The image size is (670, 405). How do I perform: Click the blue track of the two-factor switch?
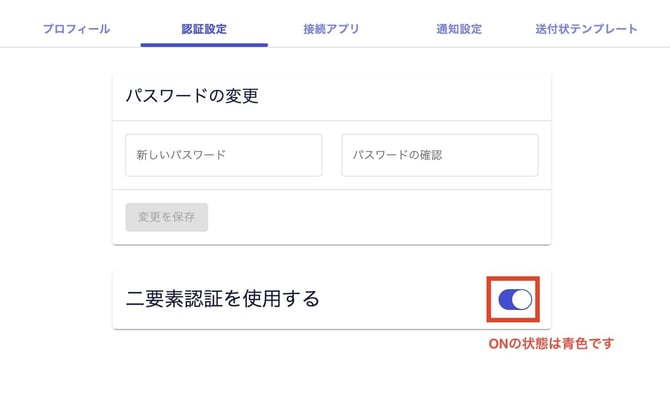[x=505, y=299]
